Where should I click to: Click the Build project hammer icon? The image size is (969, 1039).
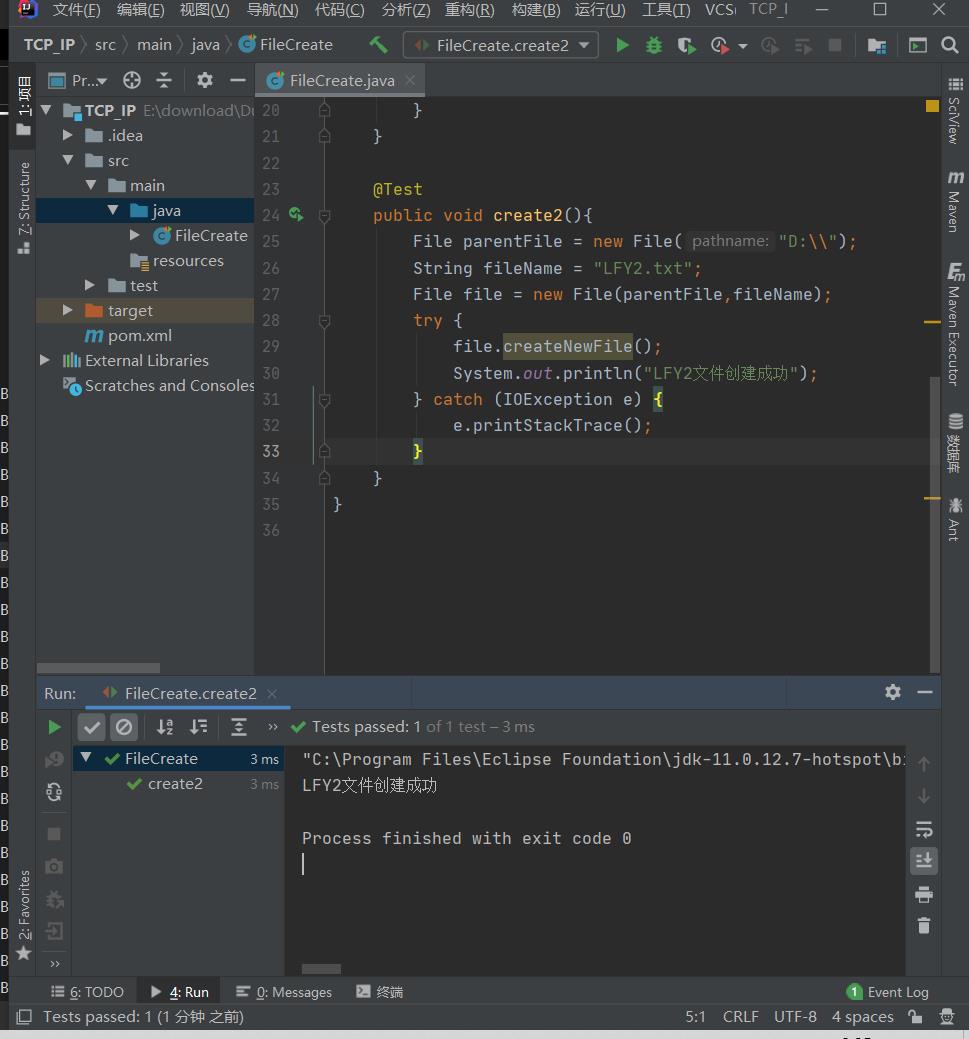pyautogui.click(x=378, y=45)
